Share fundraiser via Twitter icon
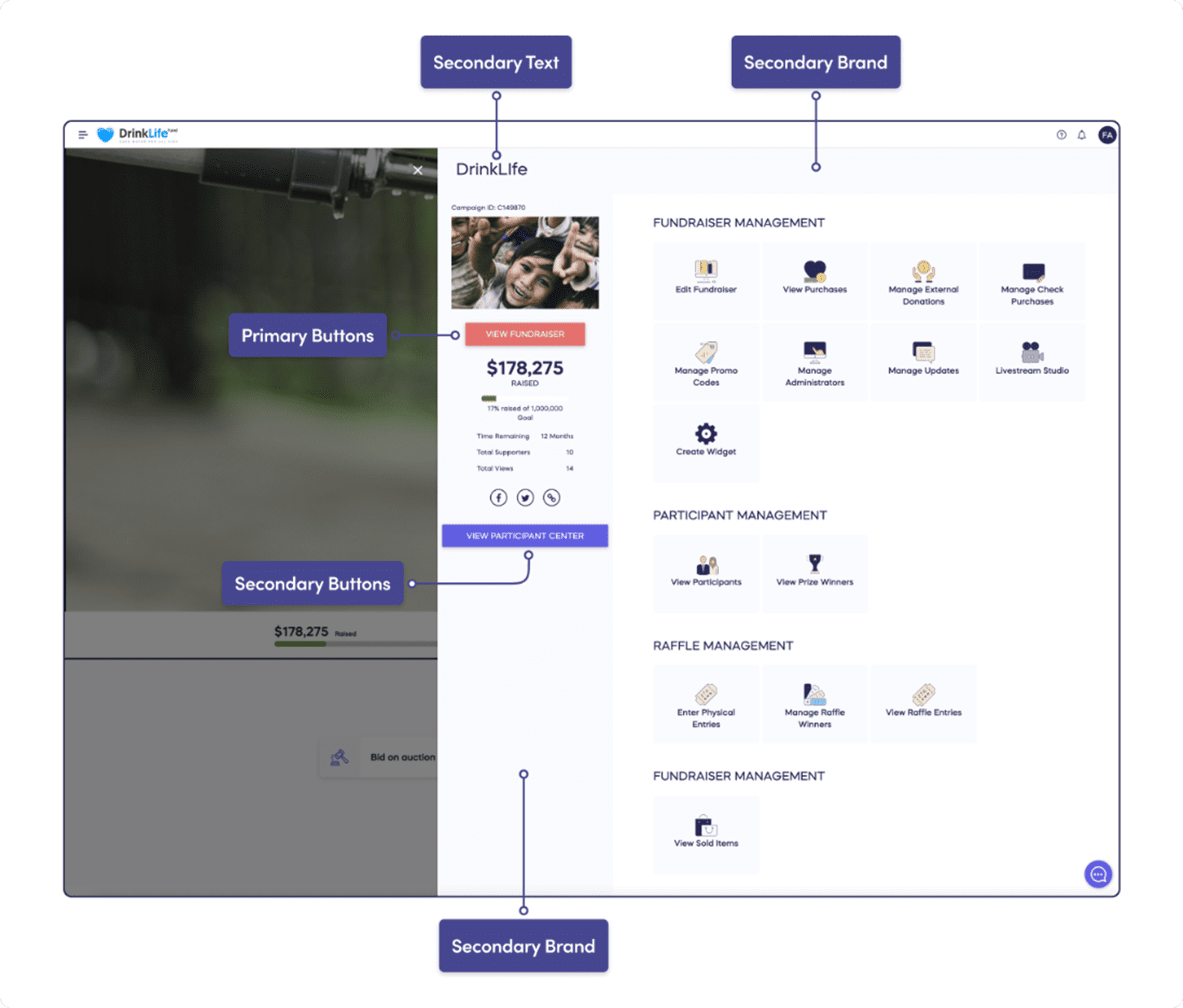1183x1008 pixels. [x=525, y=498]
